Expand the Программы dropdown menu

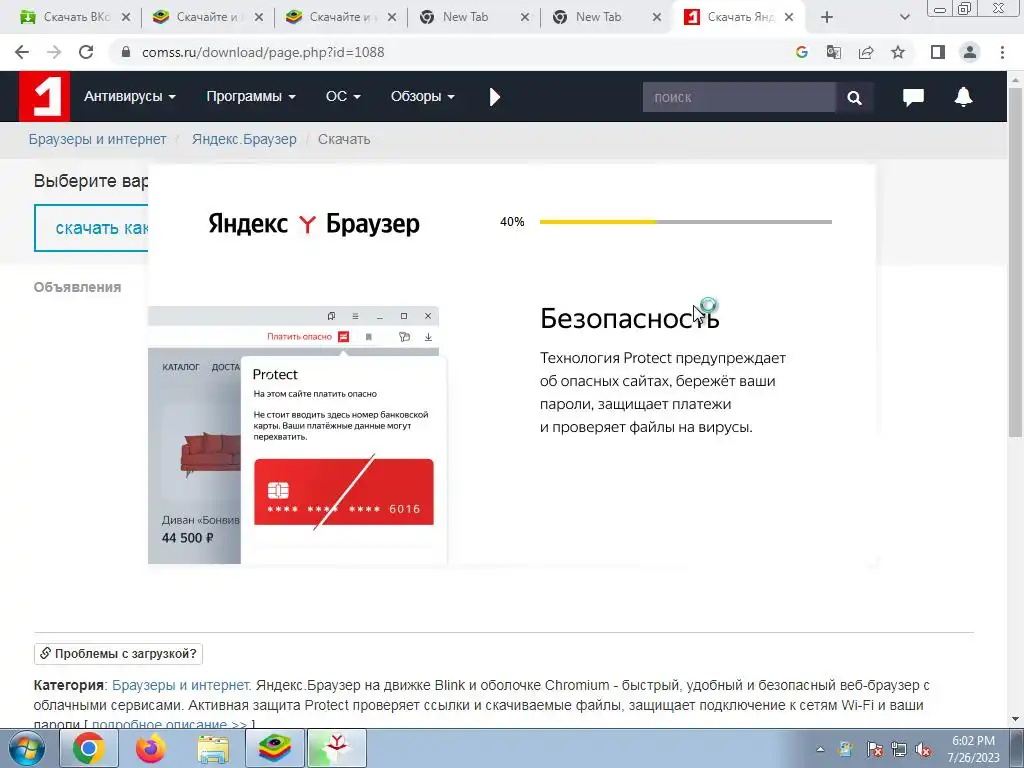pyautogui.click(x=251, y=97)
